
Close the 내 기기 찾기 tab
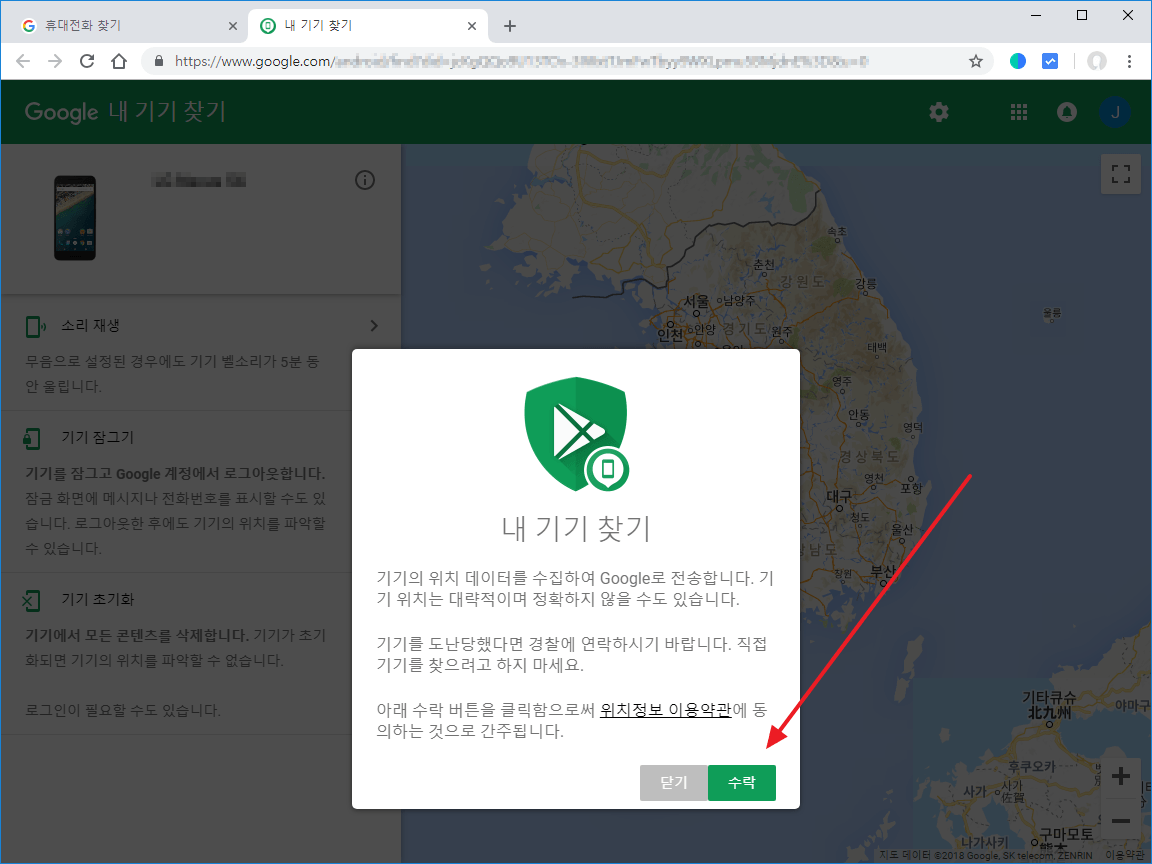(472, 26)
